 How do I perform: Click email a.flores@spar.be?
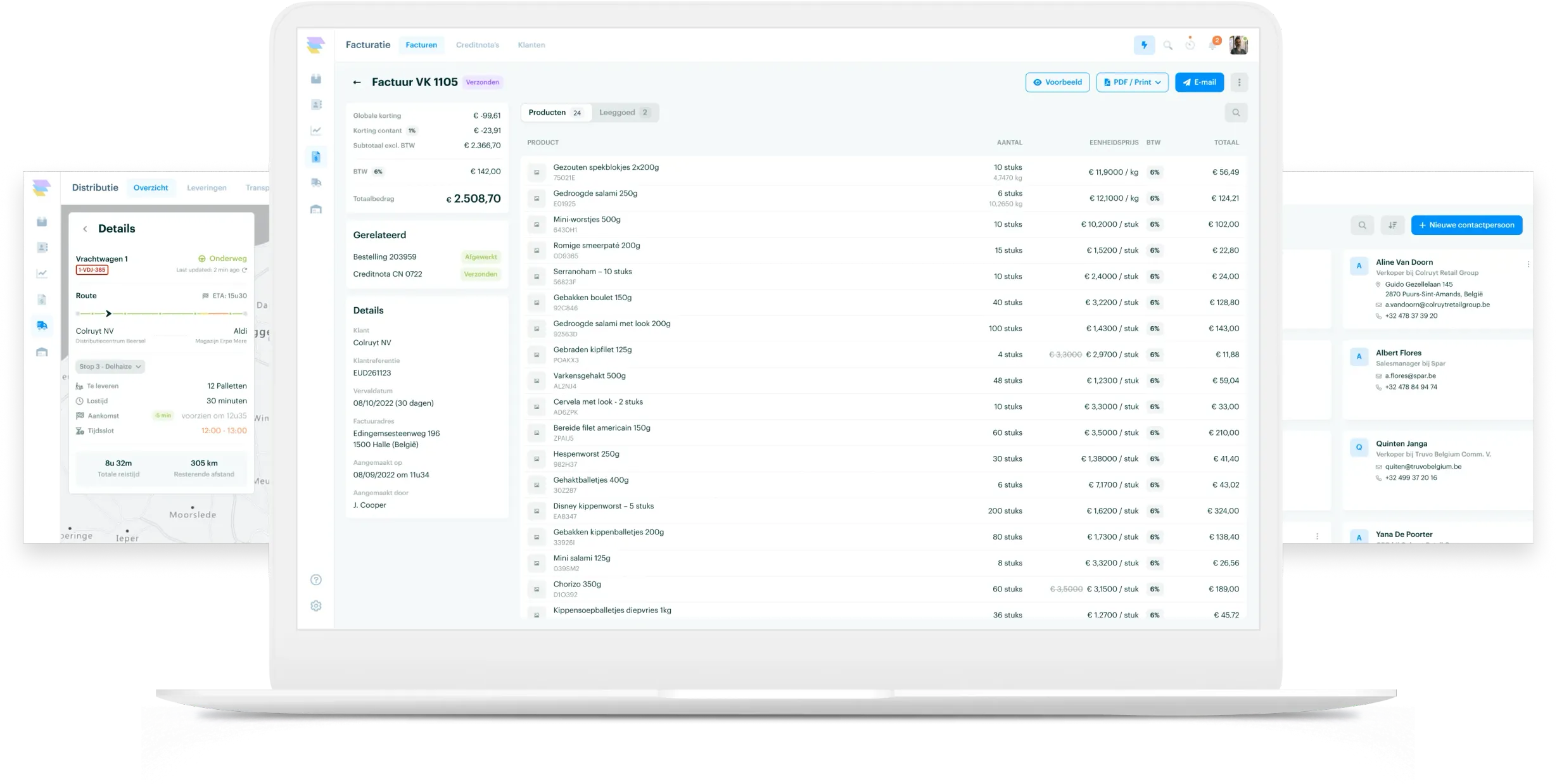point(1410,376)
